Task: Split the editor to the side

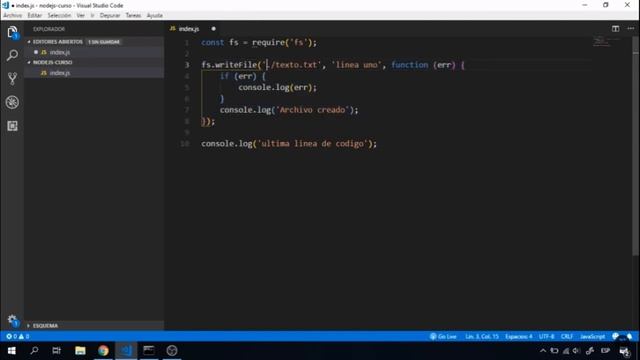Action: (x=615, y=29)
